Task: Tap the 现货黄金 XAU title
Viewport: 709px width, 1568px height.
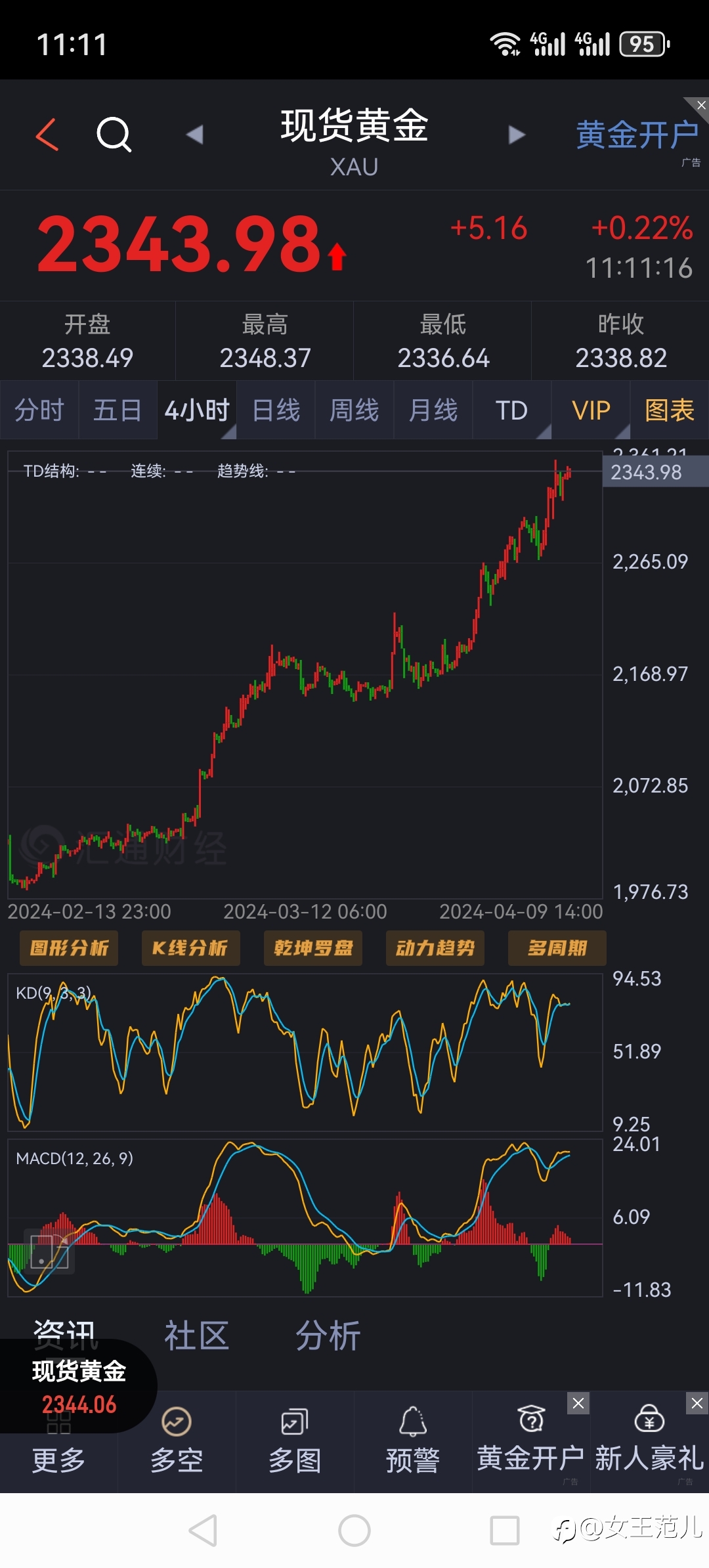Action: 354,142
